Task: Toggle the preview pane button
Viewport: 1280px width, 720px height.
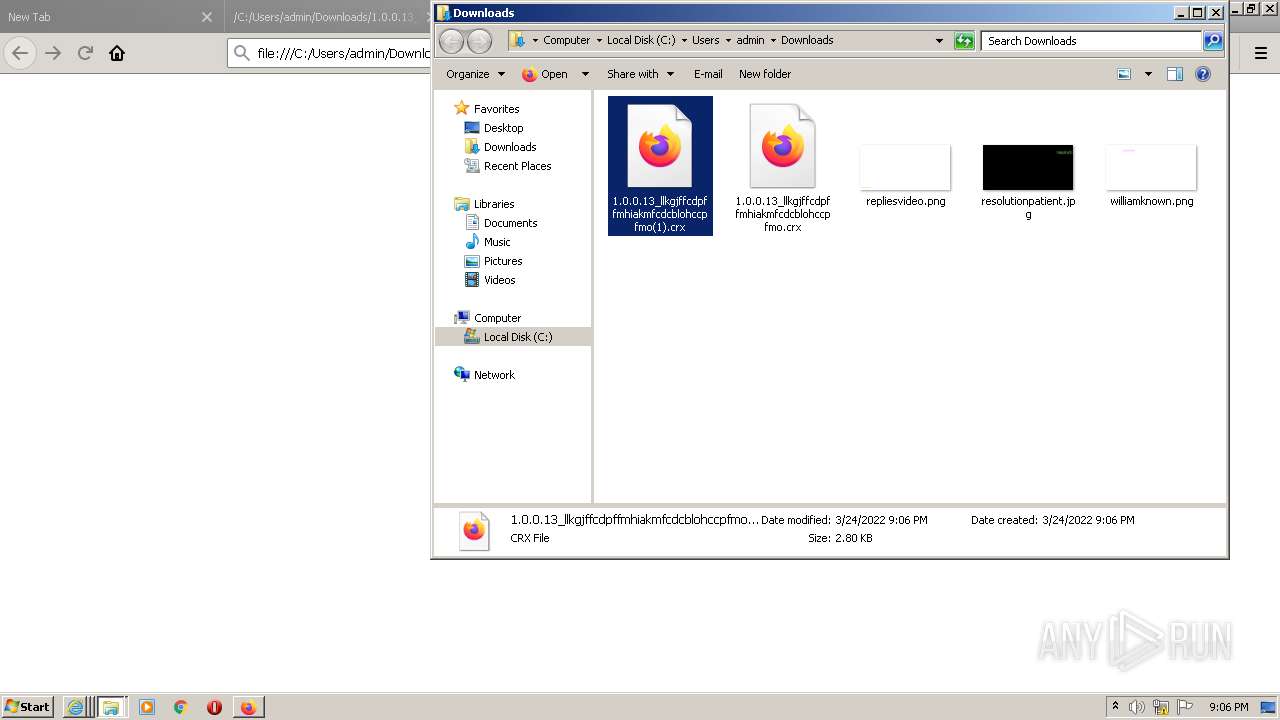Action: pyautogui.click(x=1175, y=74)
